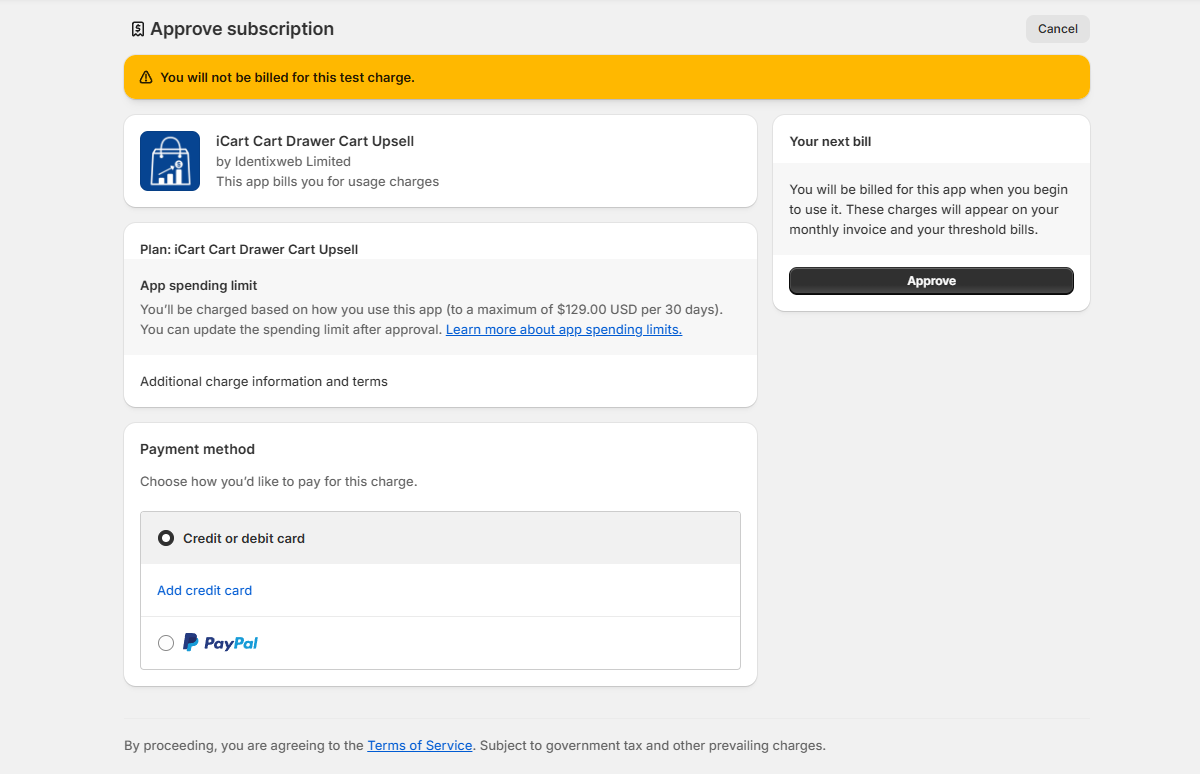Click the 'by Identixweb Limited' developer text
1200x774 pixels.
tap(283, 161)
